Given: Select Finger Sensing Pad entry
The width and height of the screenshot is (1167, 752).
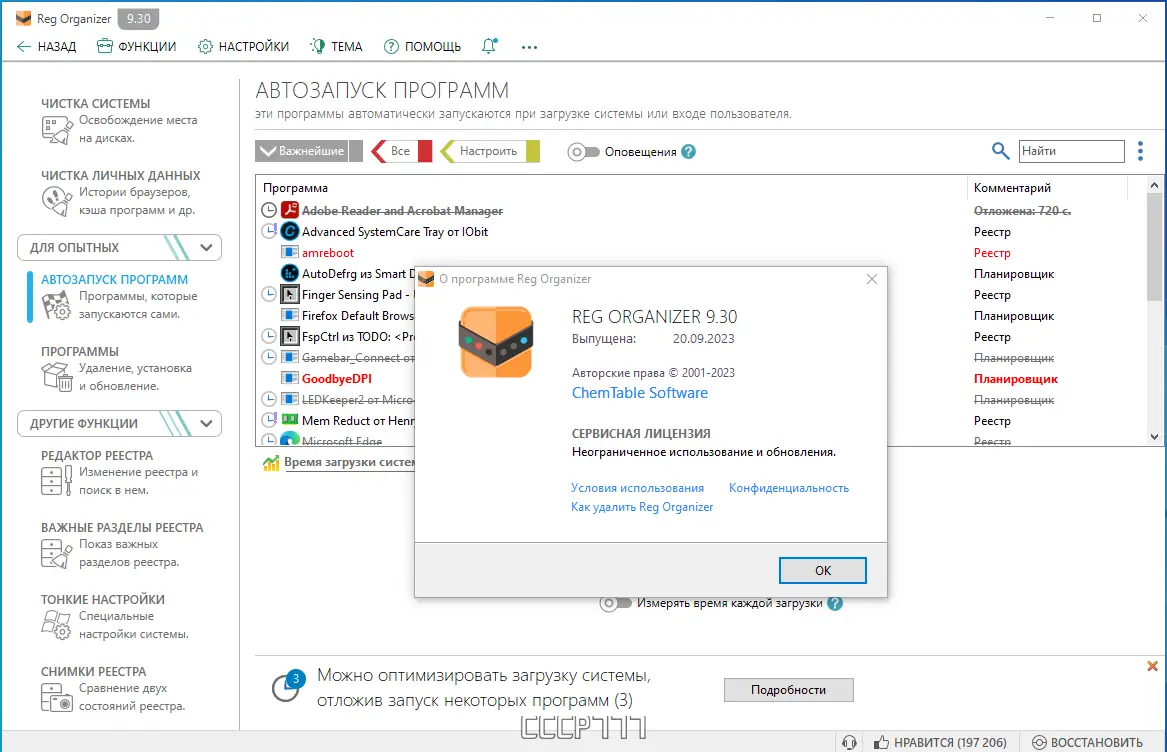Looking at the screenshot, I should coord(357,295).
